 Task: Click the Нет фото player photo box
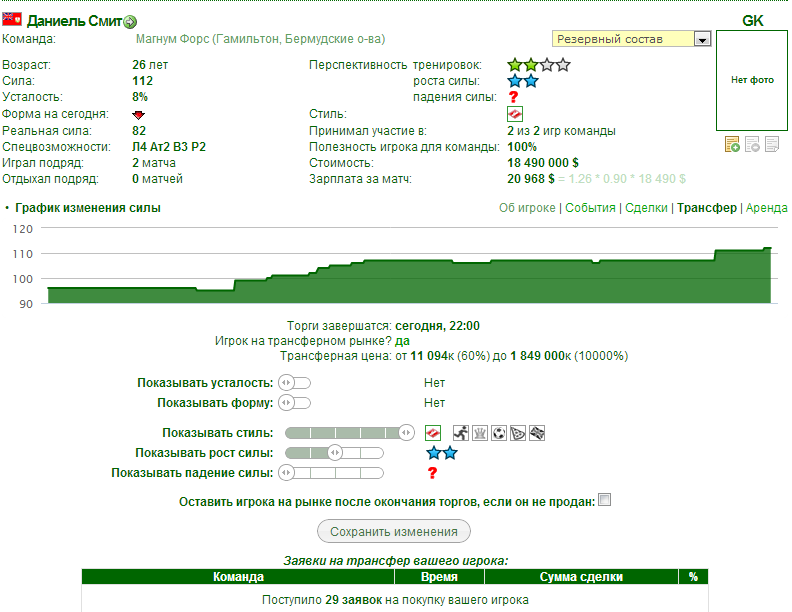(x=752, y=80)
